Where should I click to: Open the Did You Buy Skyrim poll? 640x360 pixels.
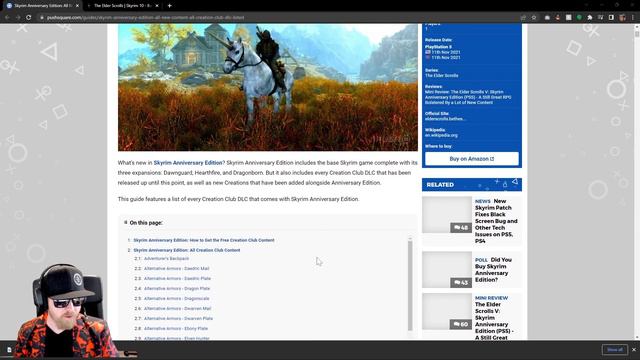tap(493, 269)
